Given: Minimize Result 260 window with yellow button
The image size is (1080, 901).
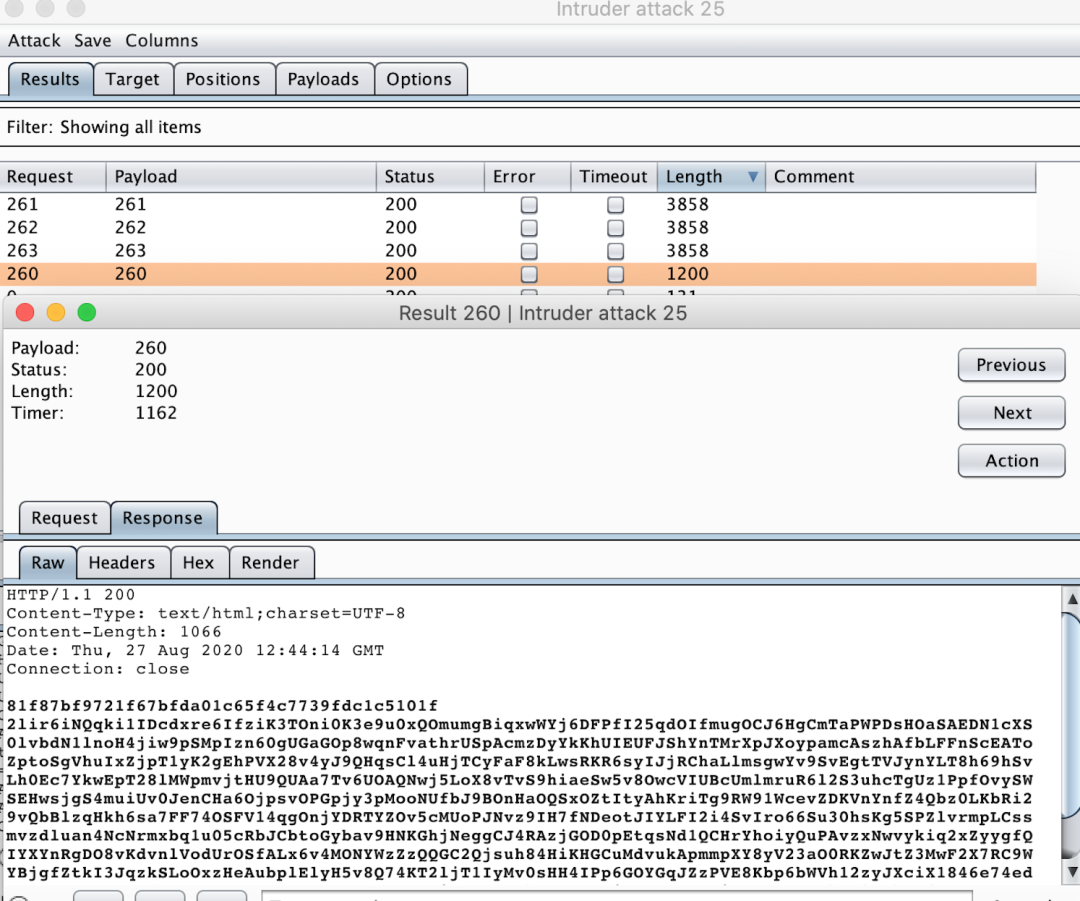Looking at the screenshot, I should [56, 313].
